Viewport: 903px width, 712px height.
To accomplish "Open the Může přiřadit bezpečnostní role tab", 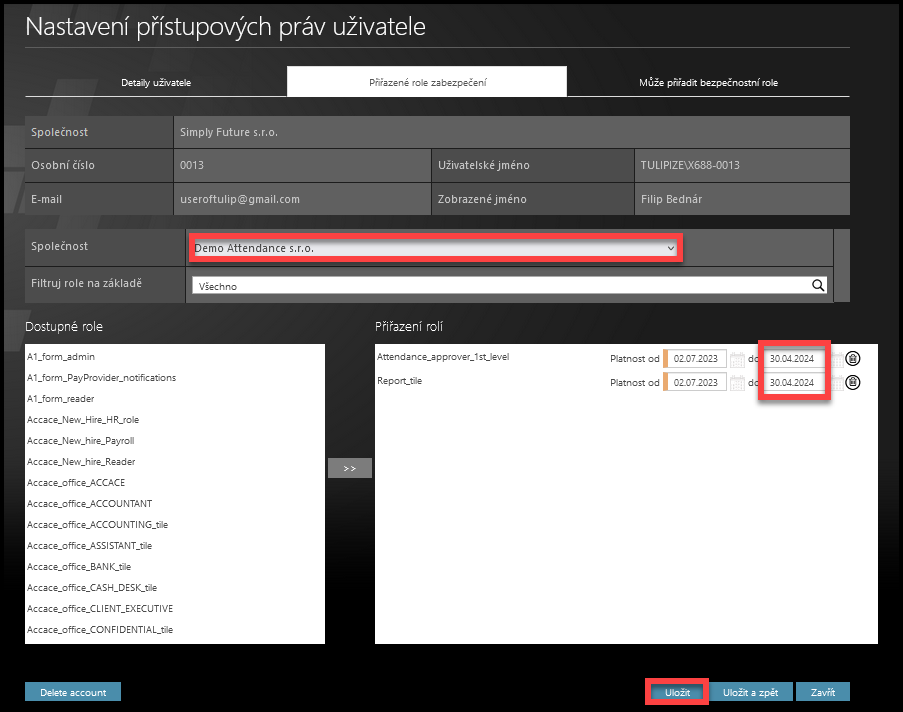I will click(708, 82).
